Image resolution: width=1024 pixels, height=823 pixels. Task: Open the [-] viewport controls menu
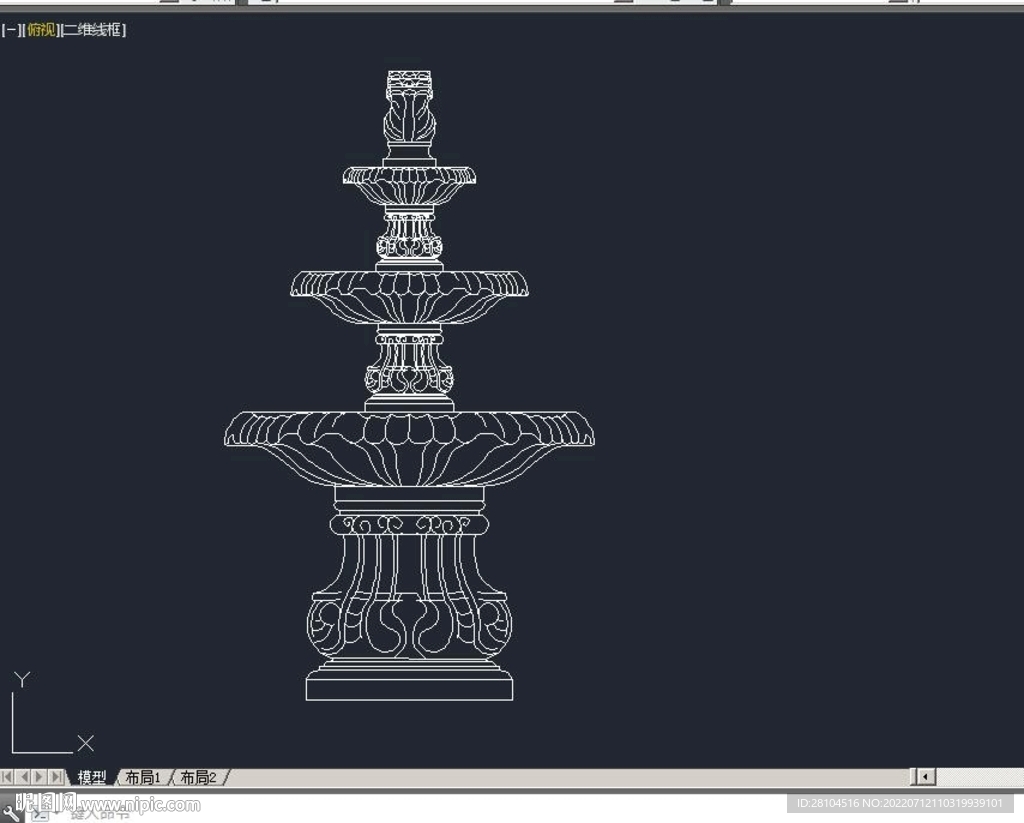tap(11, 29)
